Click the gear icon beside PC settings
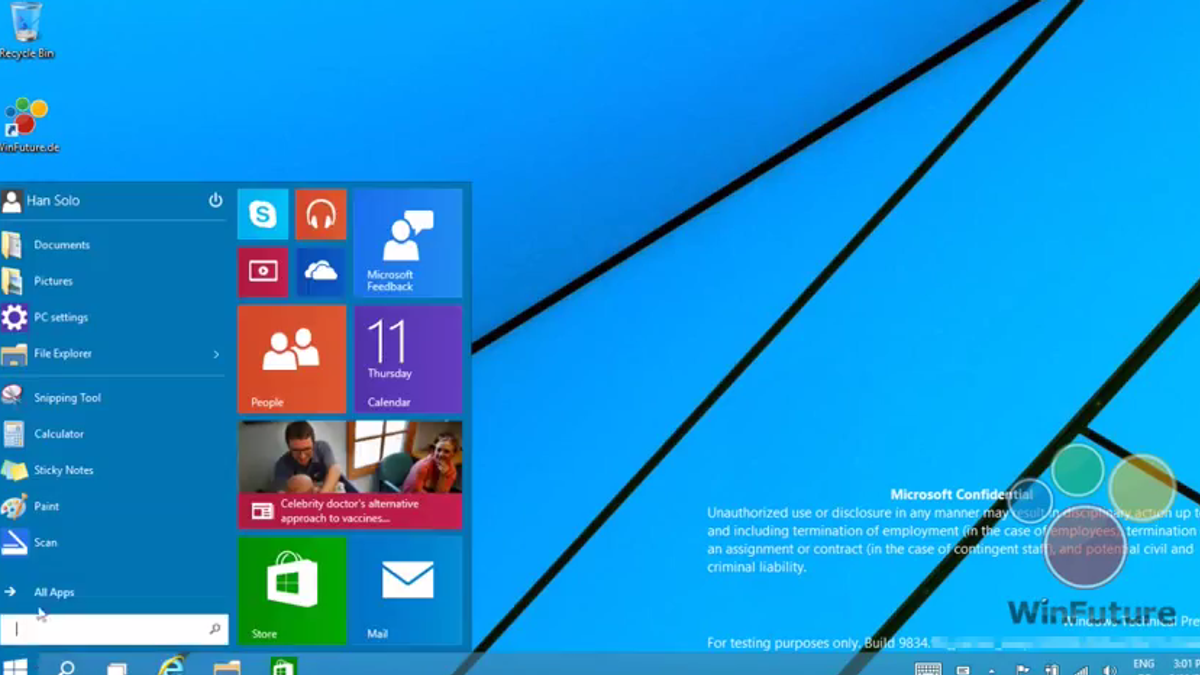 [14, 318]
